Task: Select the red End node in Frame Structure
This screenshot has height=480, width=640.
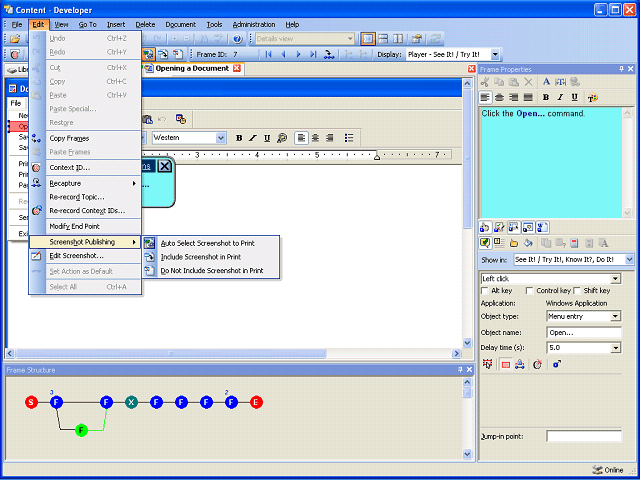Action: [256, 402]
